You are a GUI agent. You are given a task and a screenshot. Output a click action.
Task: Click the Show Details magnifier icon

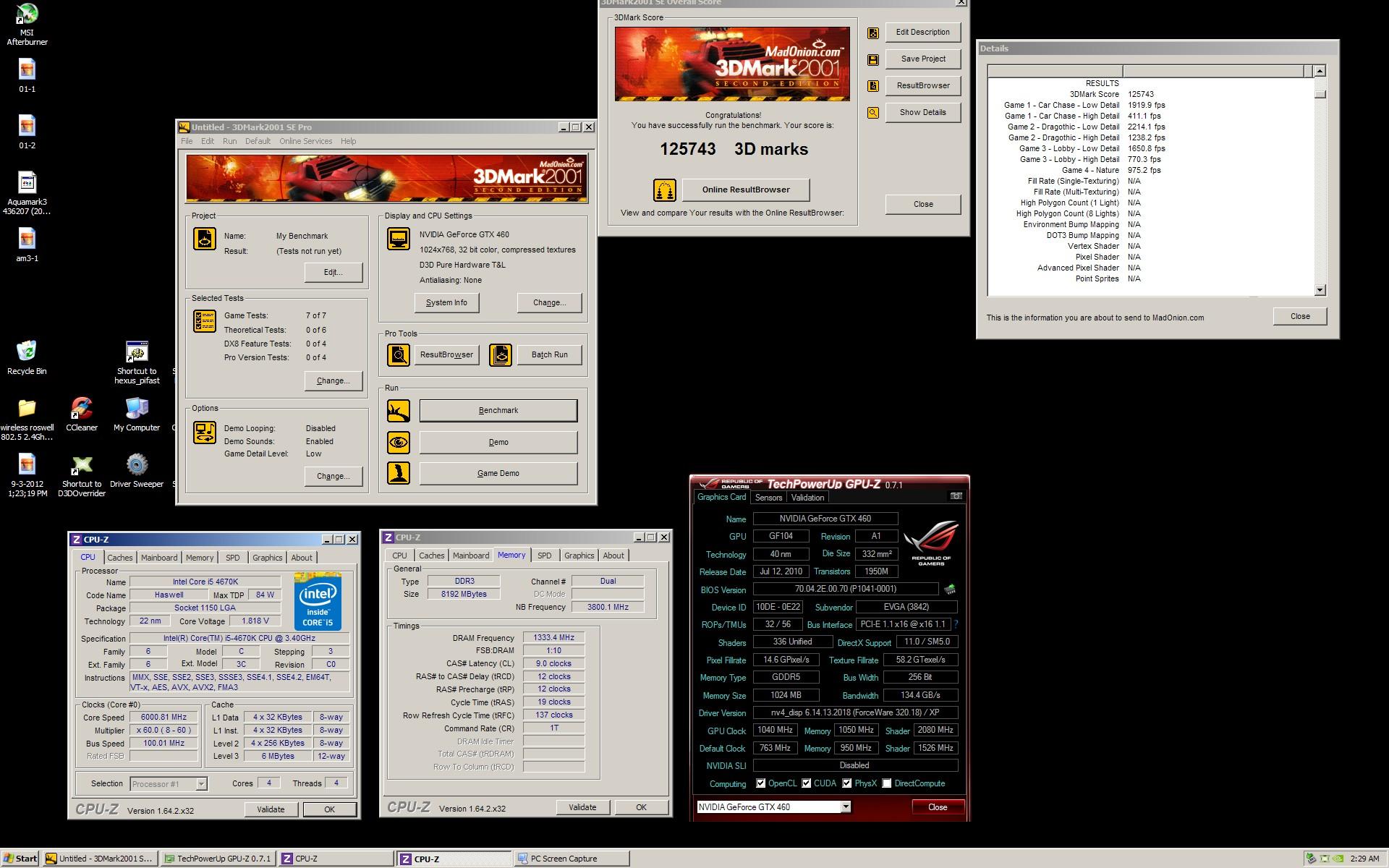(x=873, y=113)
